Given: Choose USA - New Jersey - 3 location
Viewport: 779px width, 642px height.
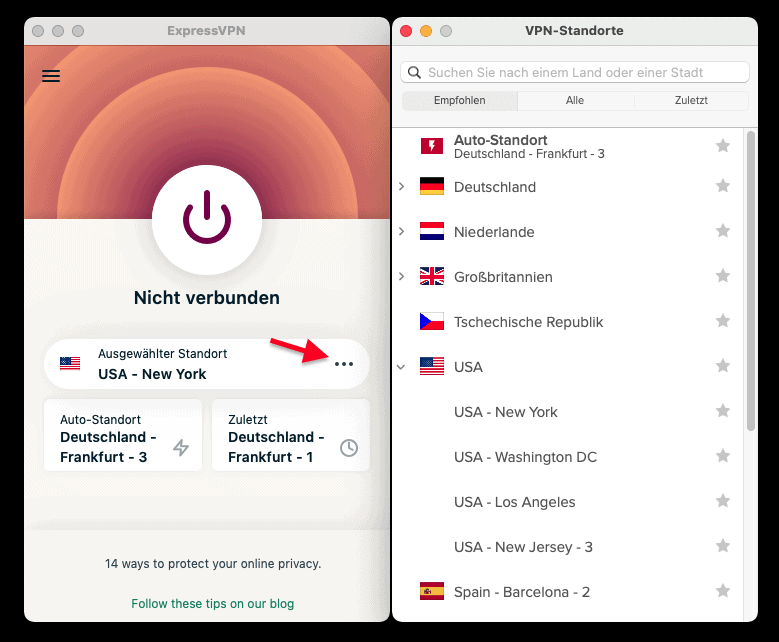Looking at the screenshot, I should click(569, 547).
